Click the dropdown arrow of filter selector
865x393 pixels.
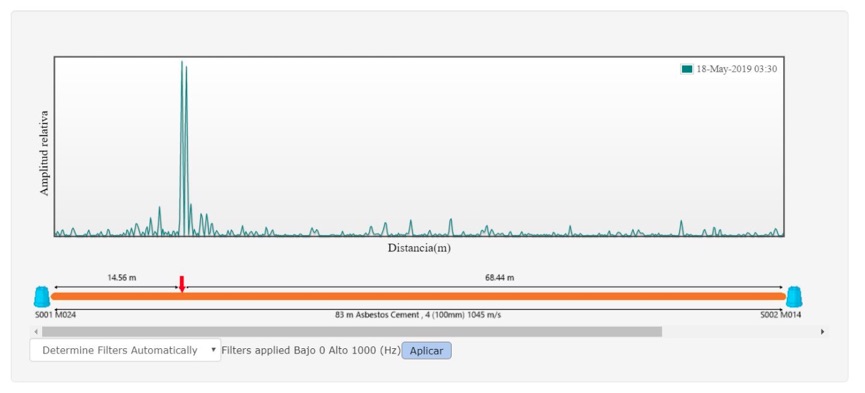coord(213,350)
